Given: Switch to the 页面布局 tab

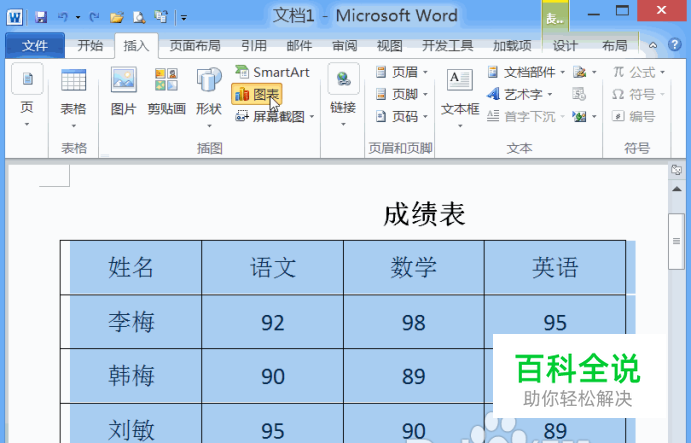Looking at the screenshot, I should point(195,45).
